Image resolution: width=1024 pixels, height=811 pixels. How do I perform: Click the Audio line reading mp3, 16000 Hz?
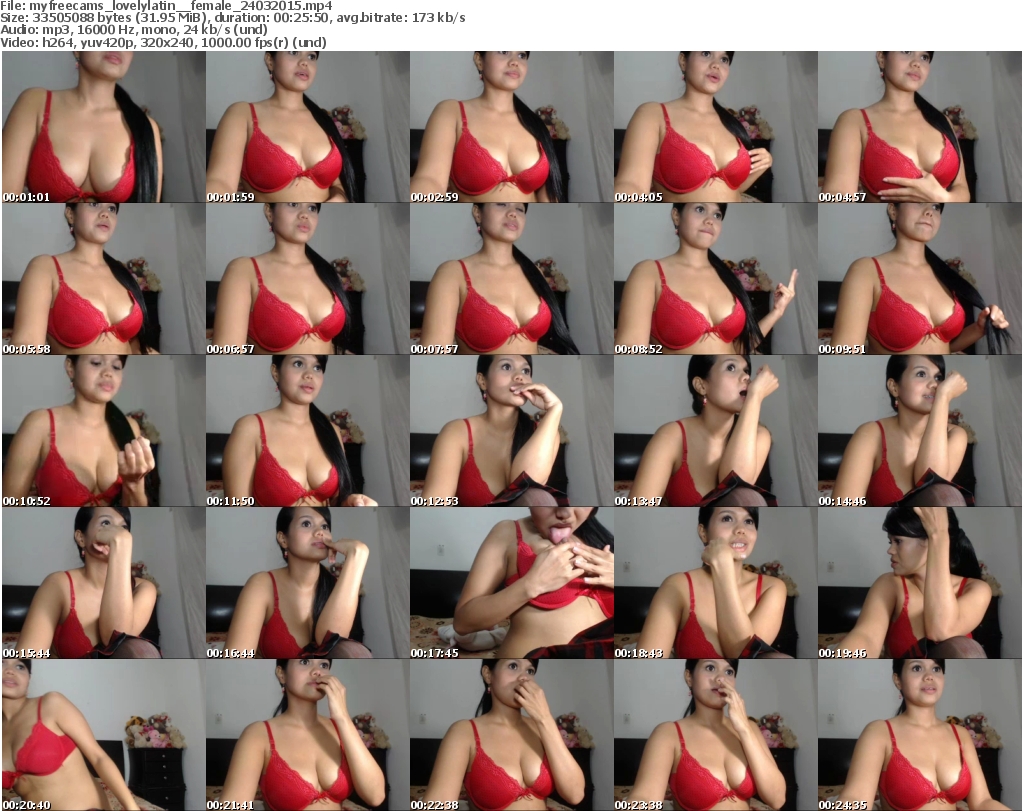134,30
